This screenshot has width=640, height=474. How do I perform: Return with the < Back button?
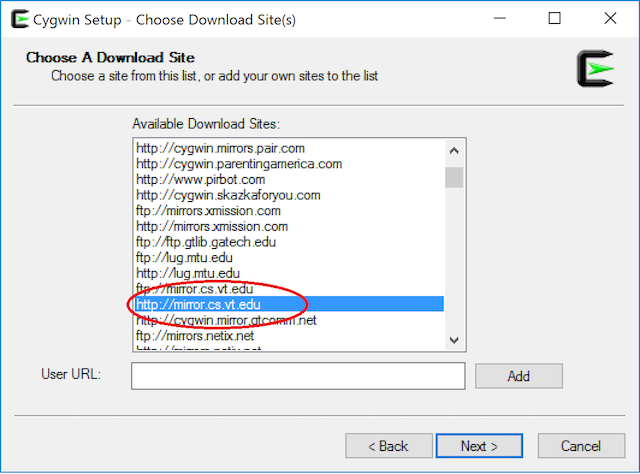(387, 446)
